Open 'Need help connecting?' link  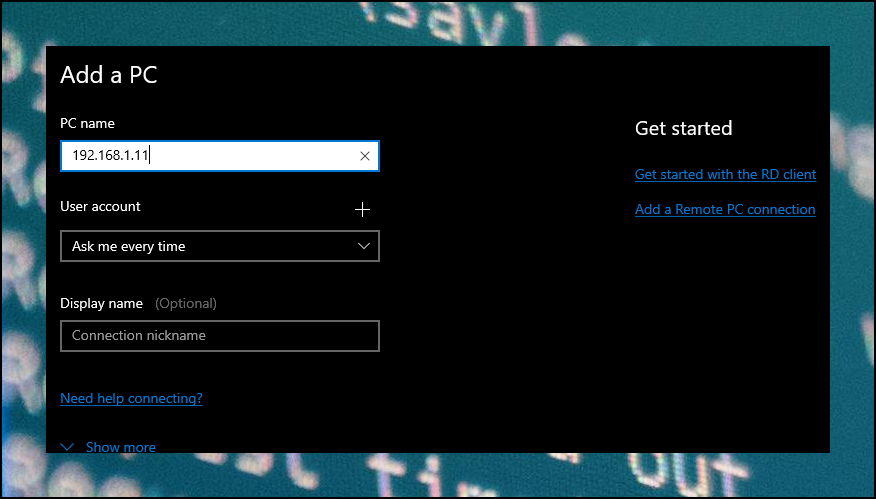tap(131, 398)
